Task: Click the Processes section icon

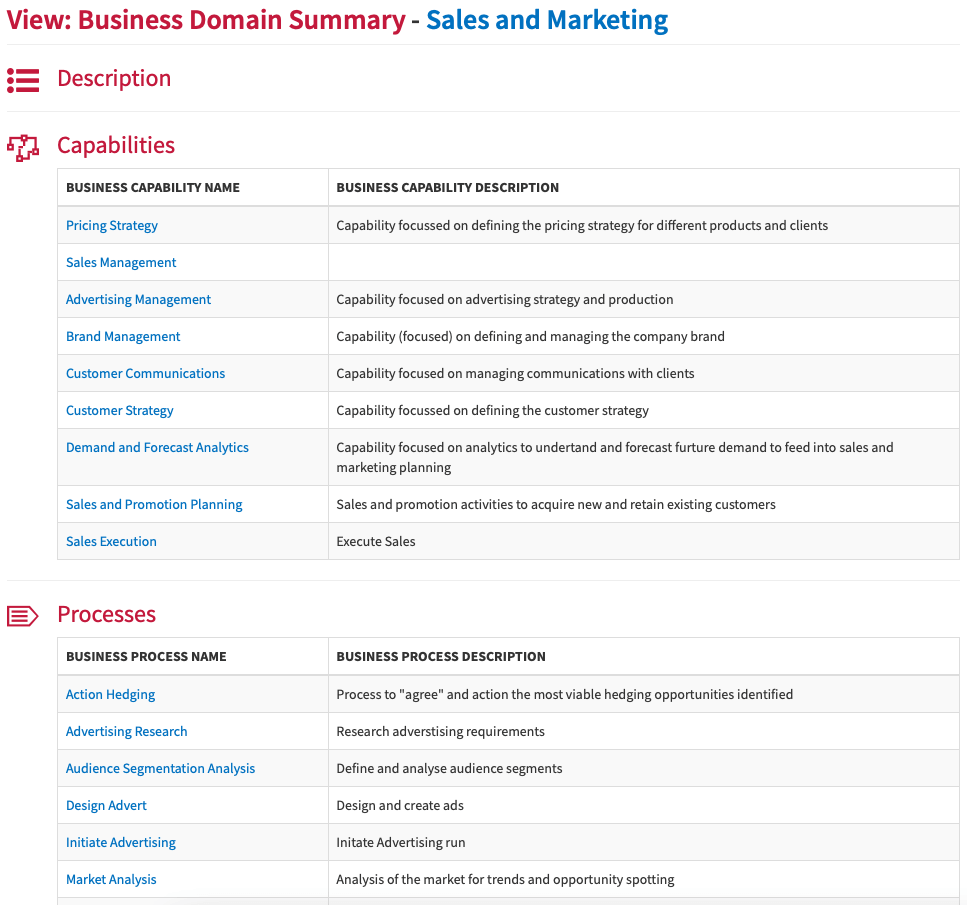Action: [23, 616]
